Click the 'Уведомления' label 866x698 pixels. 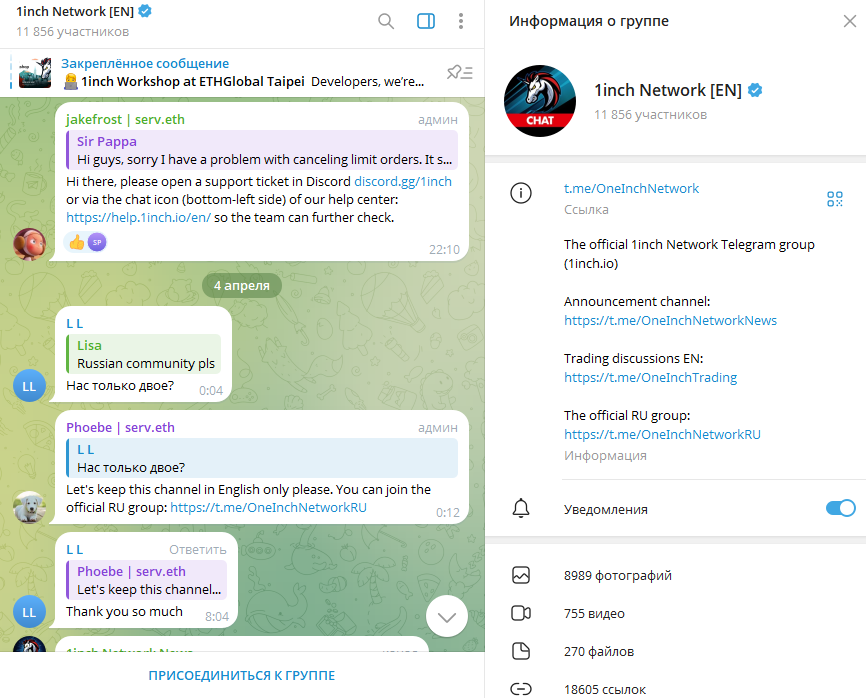coord(606,509)
